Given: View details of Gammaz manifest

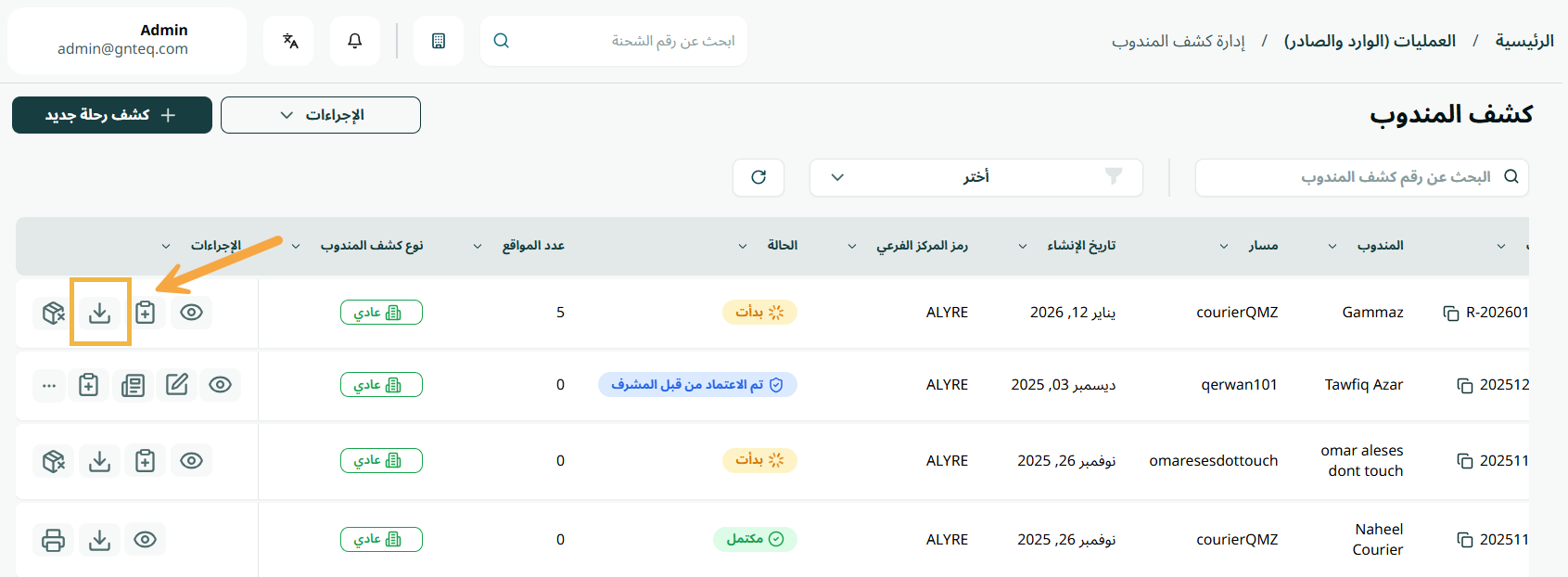Looking at the screenshot, I should coord(191,313).
